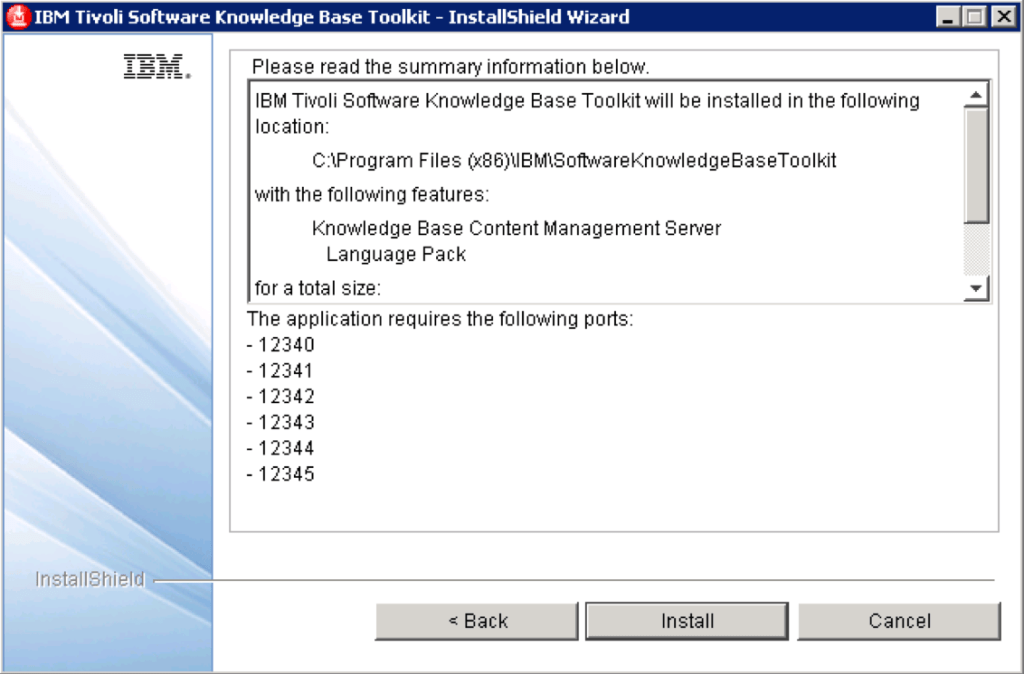Click the summary box scrollbar thumb
This screenshot has height=674, width=1024.
[976, 165]
